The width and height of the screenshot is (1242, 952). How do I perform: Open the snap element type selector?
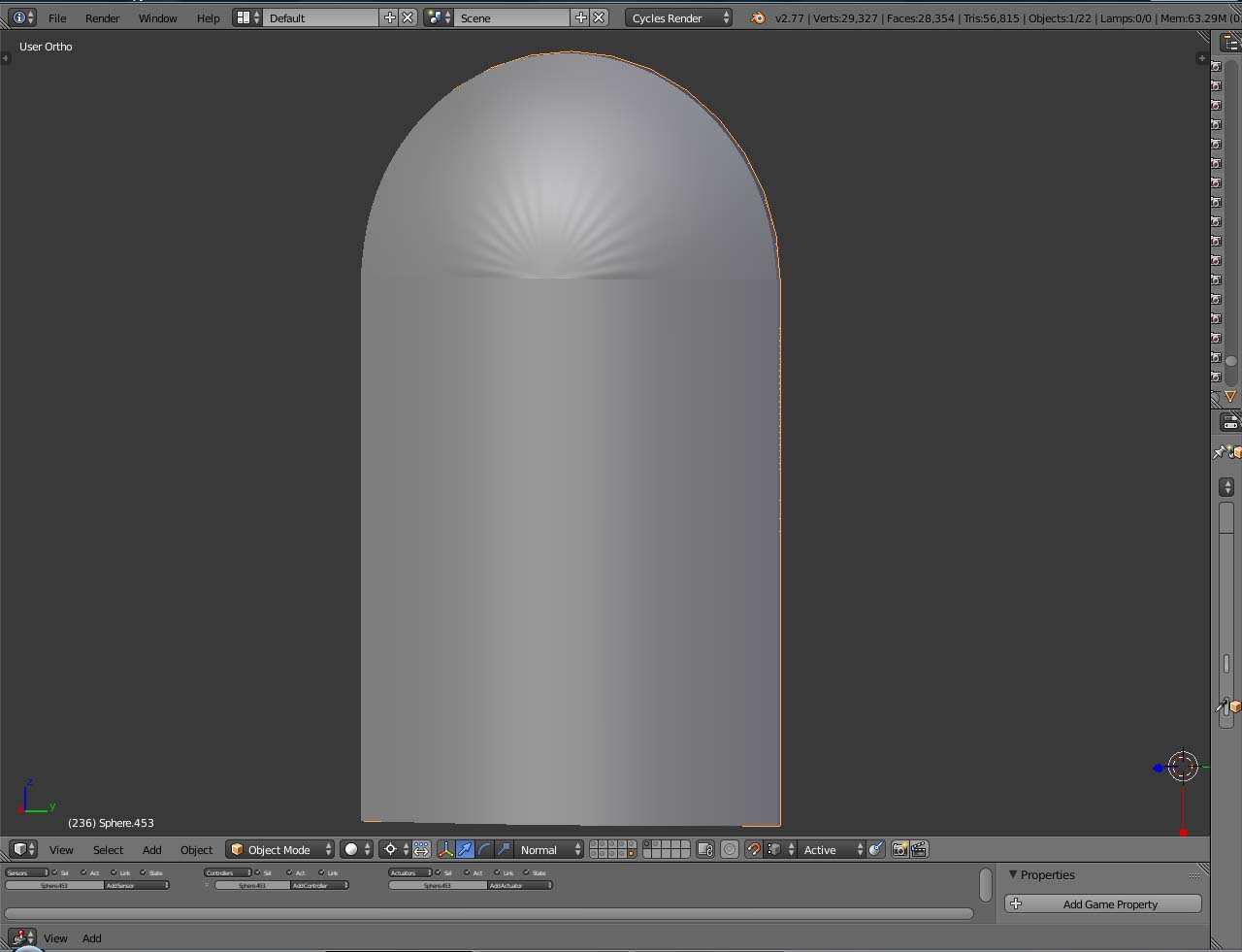point(780,849)
